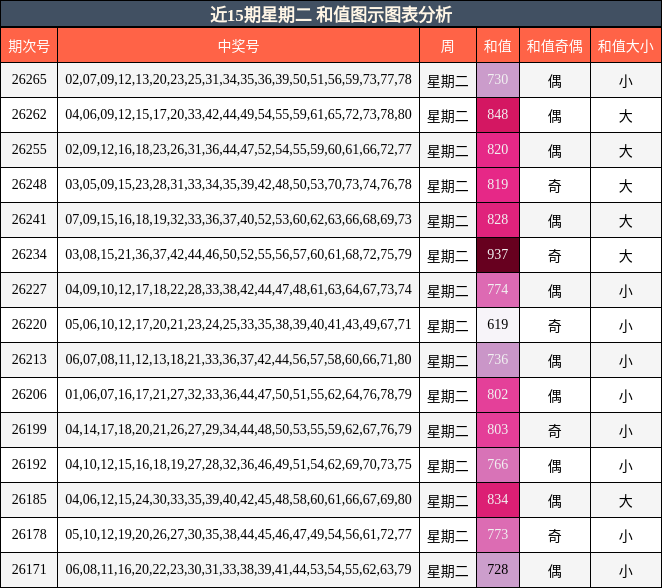Click 大 size in row 26262
662x588 pixels.
(626, 116)
